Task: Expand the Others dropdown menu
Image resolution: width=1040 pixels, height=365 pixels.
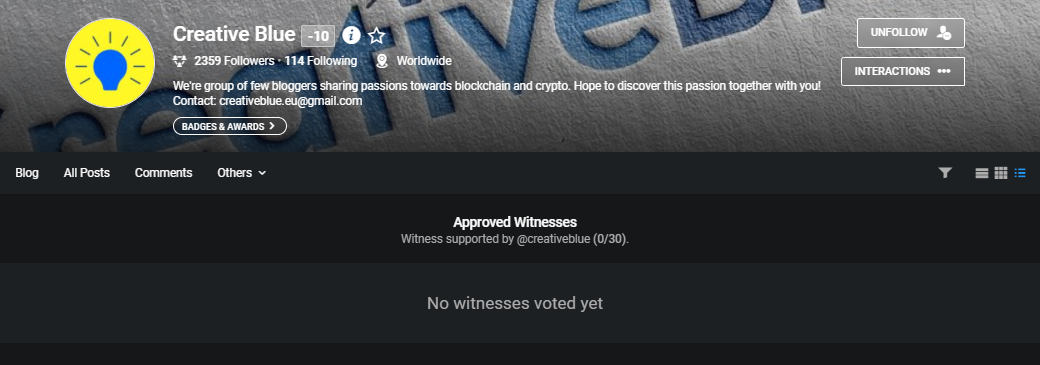Action: pos(241,173)
